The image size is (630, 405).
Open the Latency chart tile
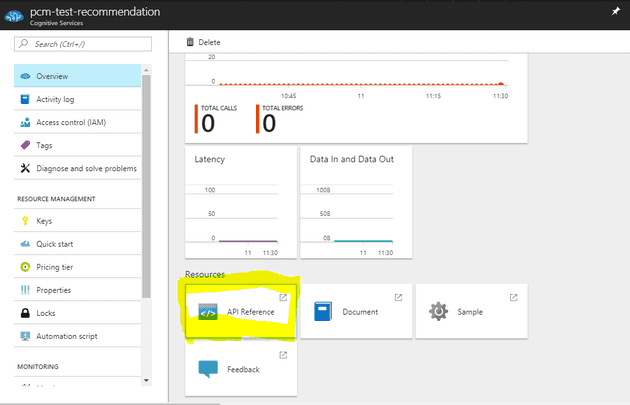tap(241, 202)
